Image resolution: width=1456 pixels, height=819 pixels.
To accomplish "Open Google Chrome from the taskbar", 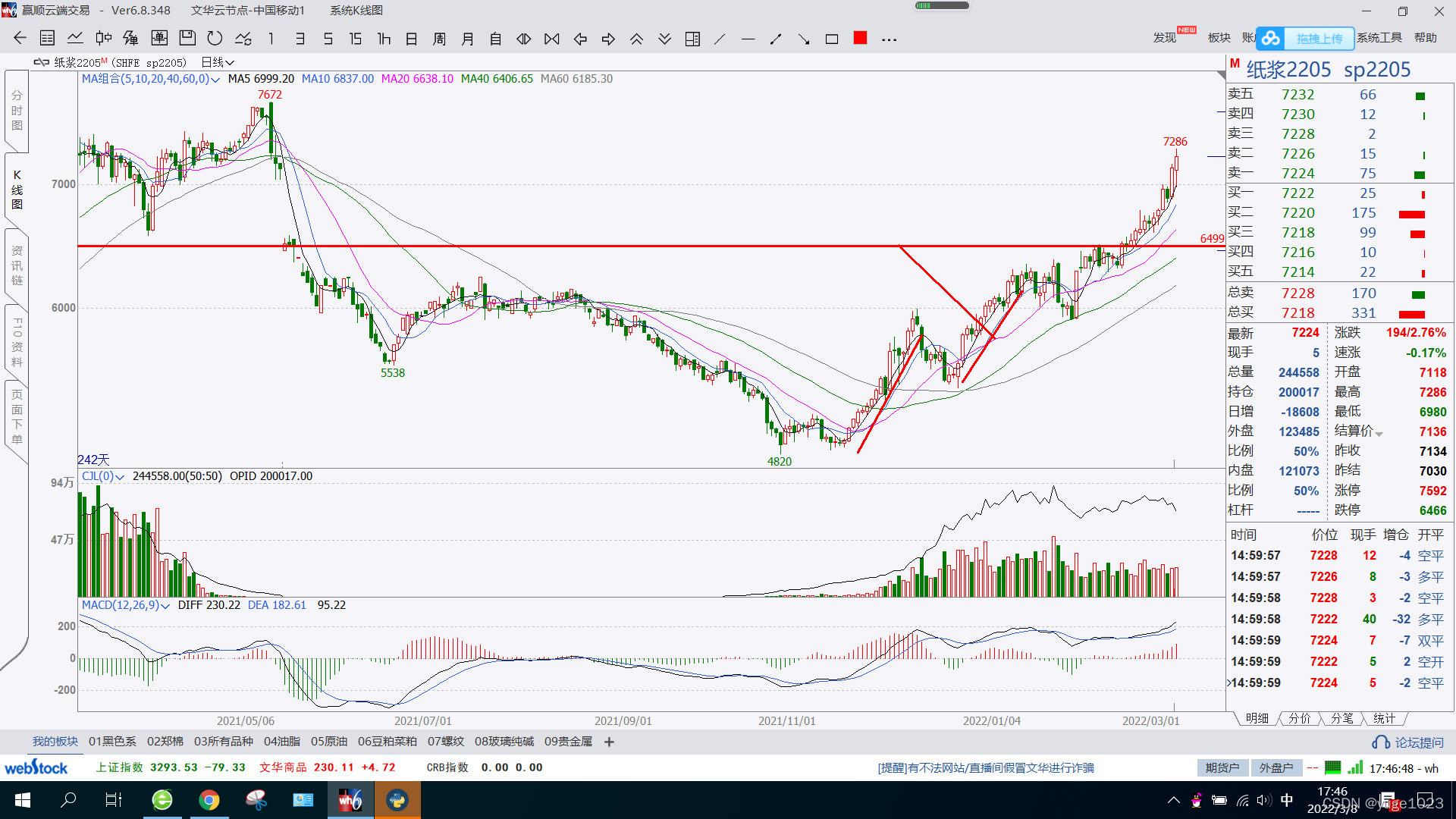I will [x=209, y=800].
